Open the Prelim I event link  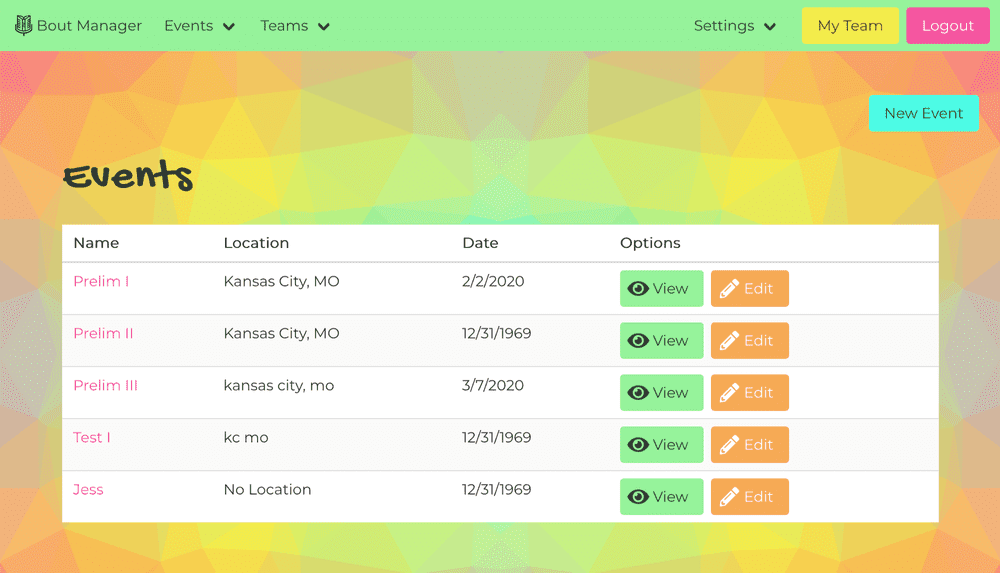[101, 281]
